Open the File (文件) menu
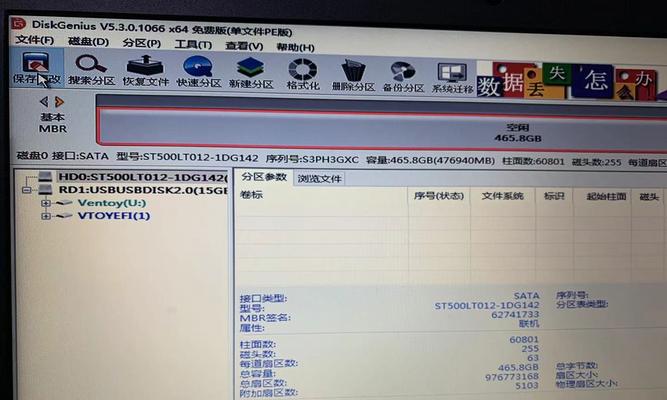This screenshot has height=400, width=667. point(34,40)
